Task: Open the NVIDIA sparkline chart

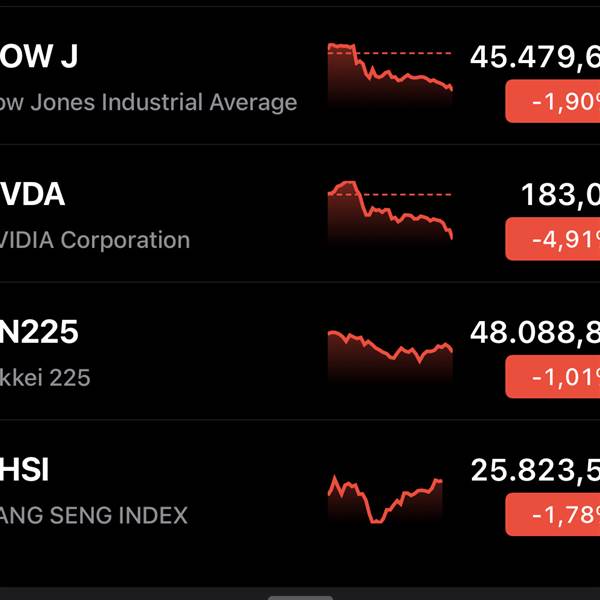Action: pos(390,212)
